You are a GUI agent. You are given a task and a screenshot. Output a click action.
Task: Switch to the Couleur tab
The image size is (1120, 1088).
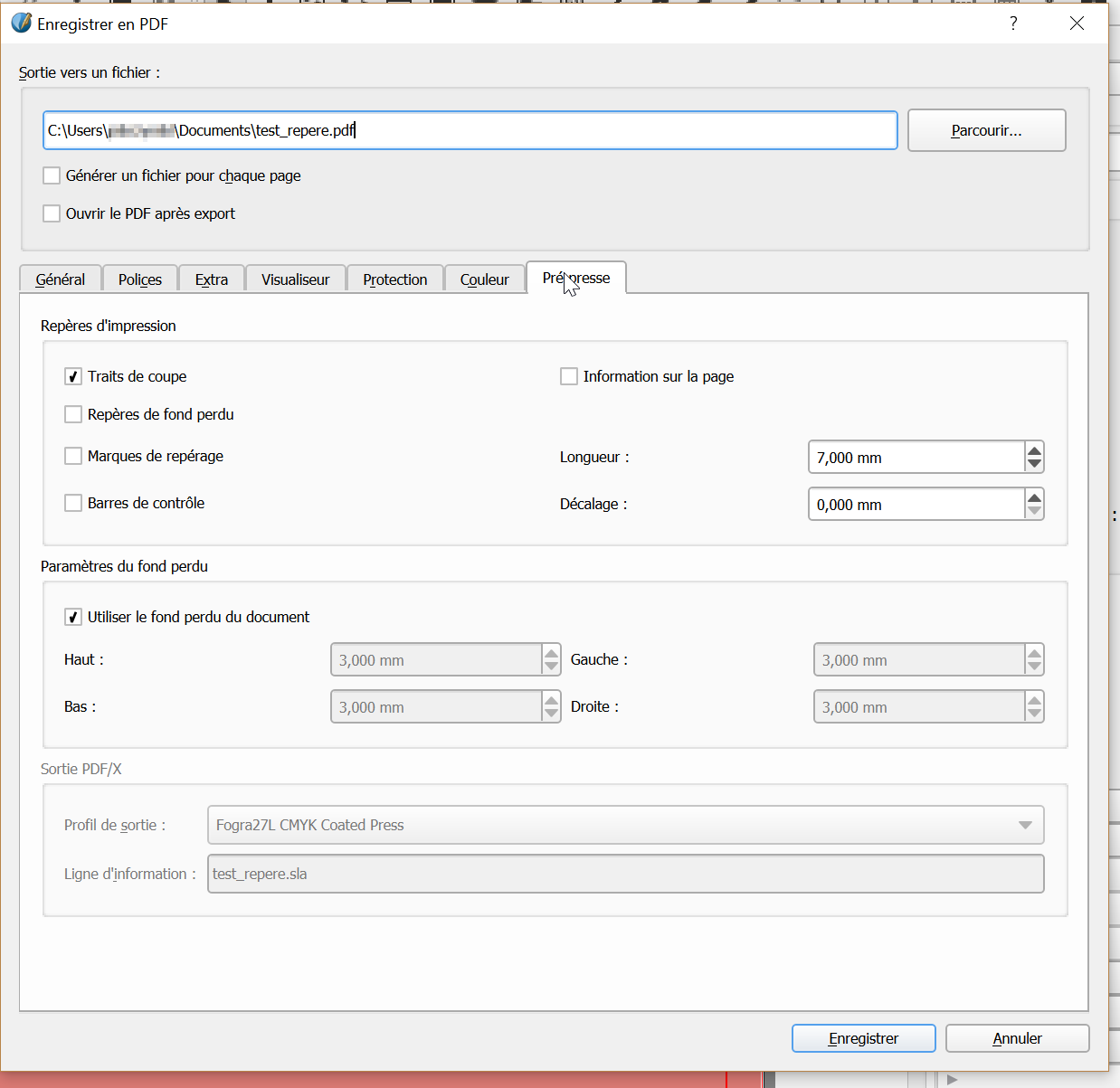[484, 279]
